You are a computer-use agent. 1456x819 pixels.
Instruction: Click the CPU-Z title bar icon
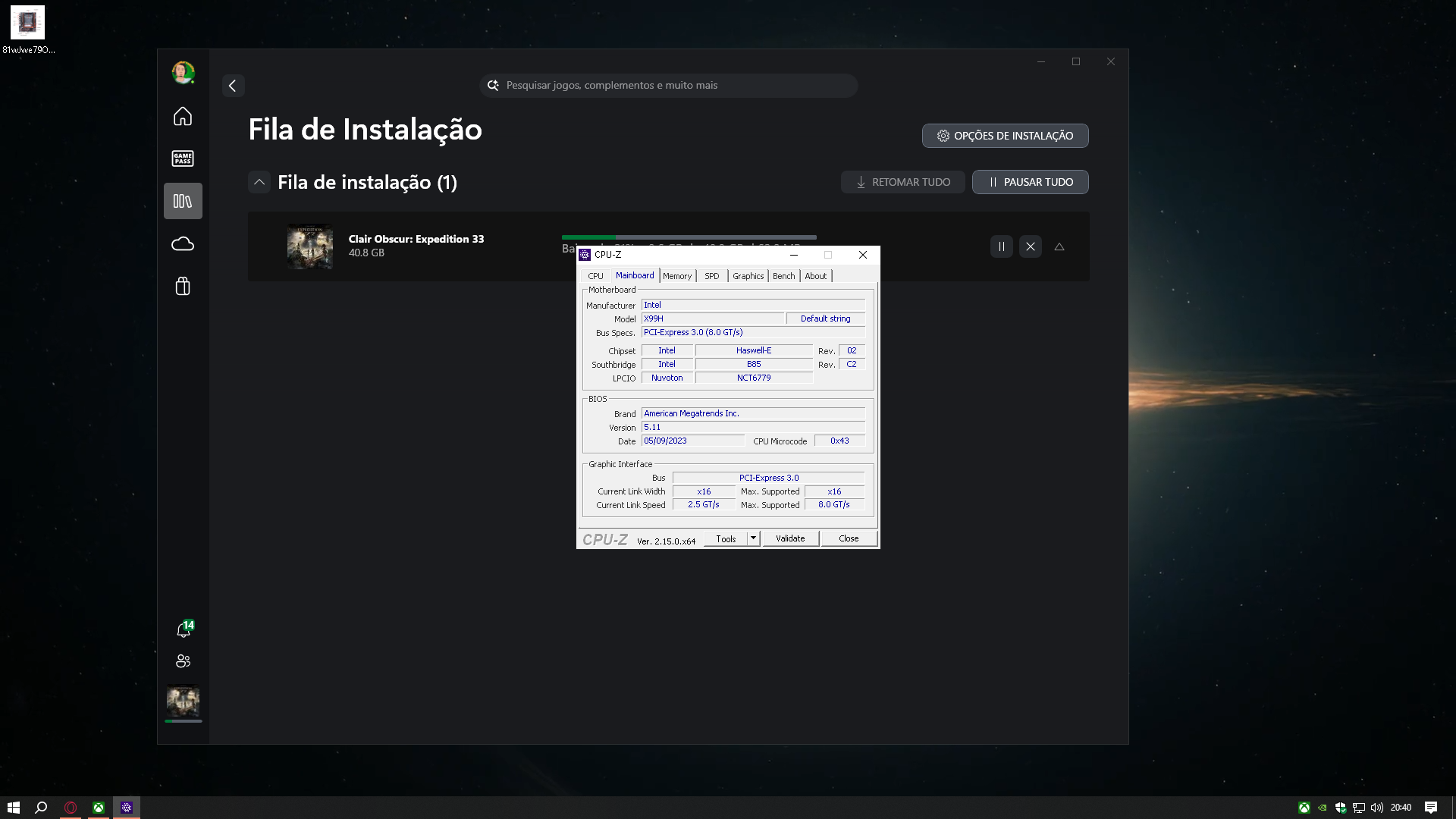(585, 255)
